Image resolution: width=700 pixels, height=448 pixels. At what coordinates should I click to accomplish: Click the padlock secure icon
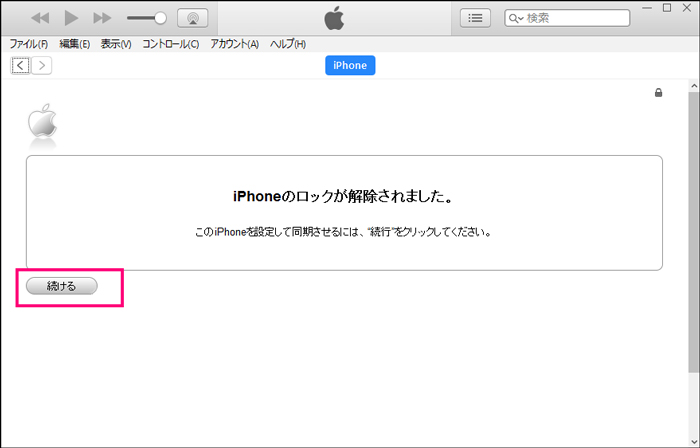[658, 92]
